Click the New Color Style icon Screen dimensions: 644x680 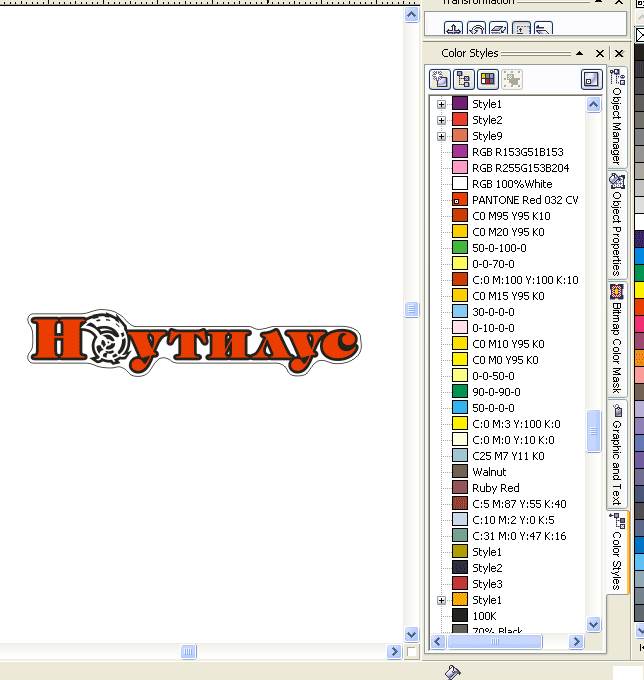click(x=440, y=79)
